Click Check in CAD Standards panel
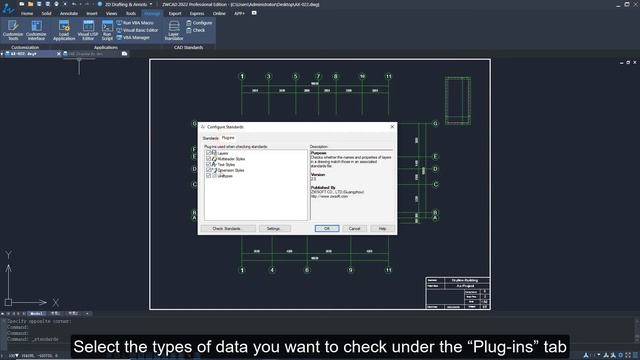 (x=196, y=30)
